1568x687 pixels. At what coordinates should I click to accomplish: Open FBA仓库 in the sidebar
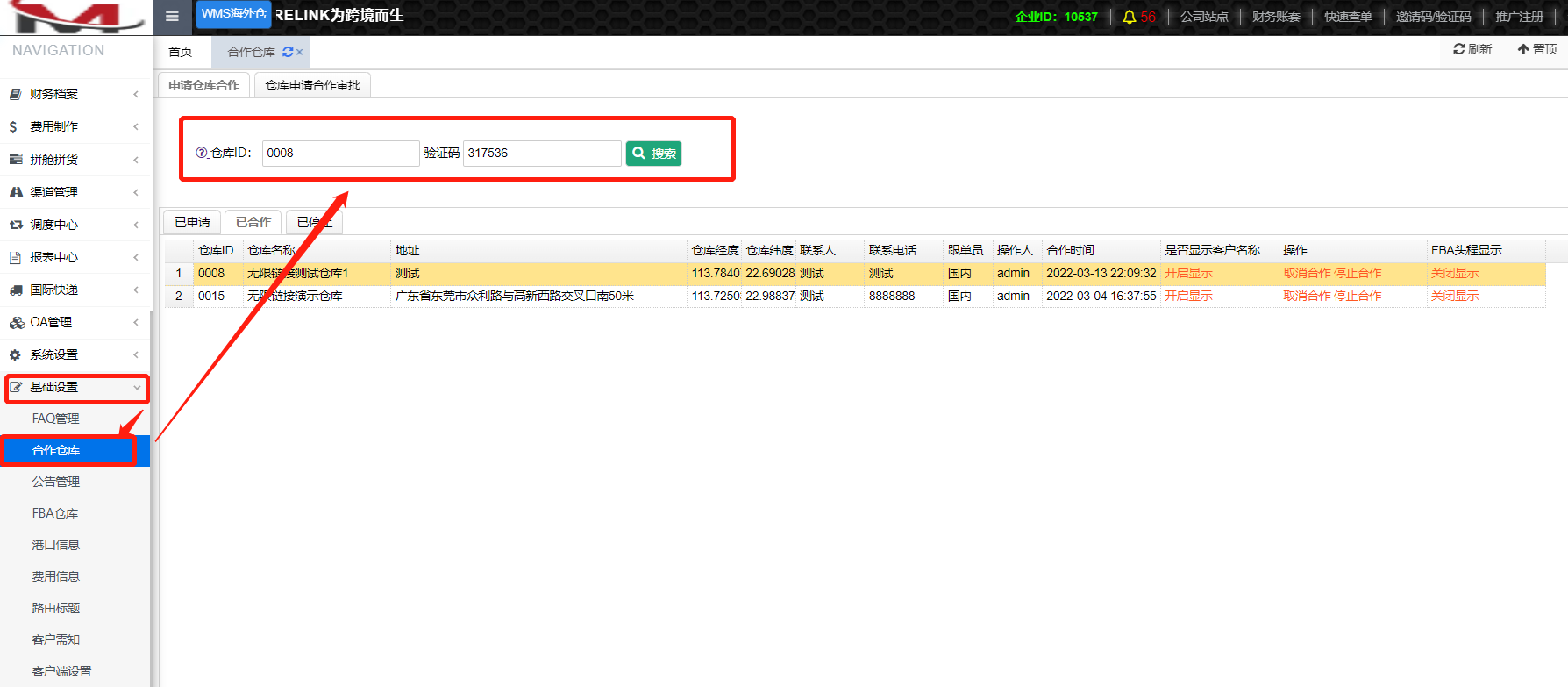click(x=55, y=513)
